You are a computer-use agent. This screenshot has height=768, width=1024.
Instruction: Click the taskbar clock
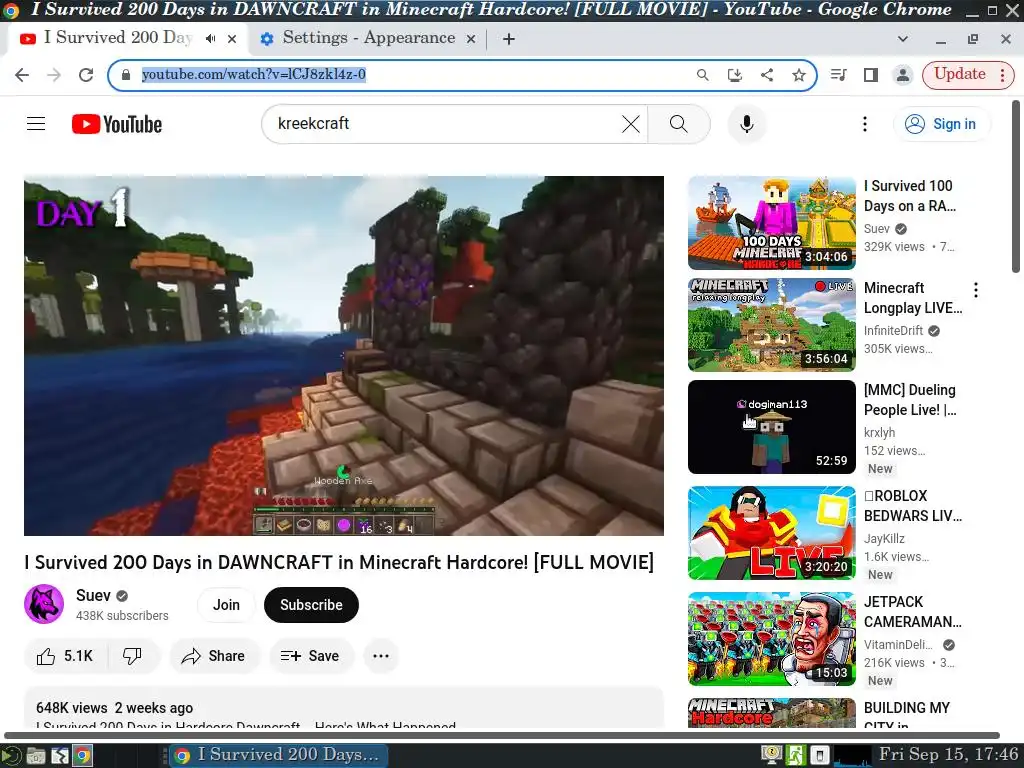[948, 755]
